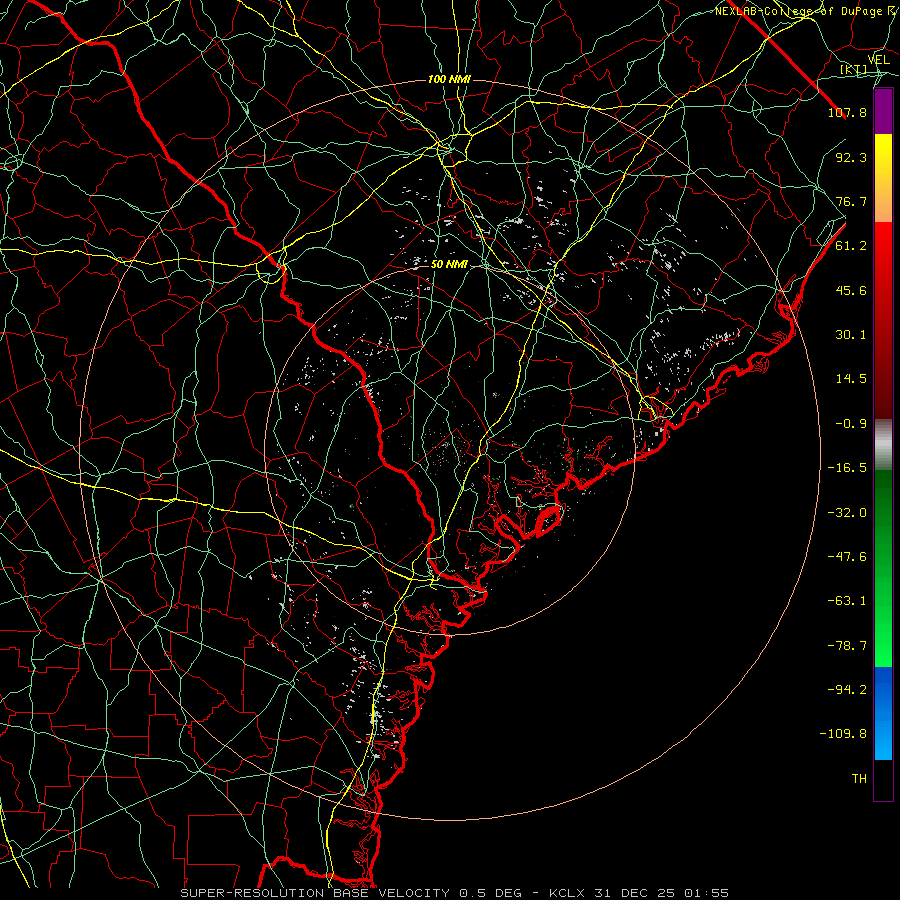
Task: Select the 76.7 scale value
Action: click(851, 201)
